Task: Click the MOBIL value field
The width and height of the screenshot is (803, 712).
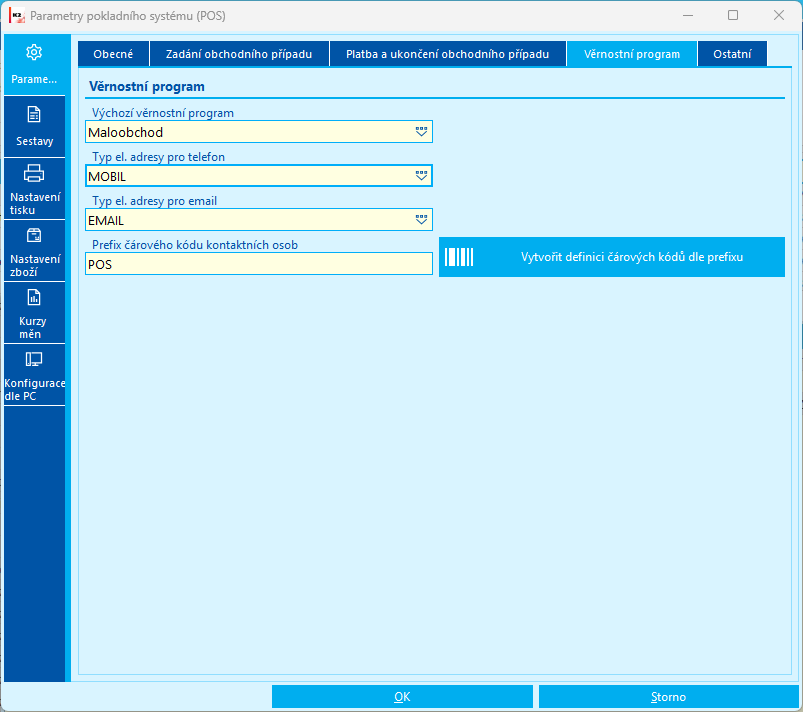Action: [259, 176]
